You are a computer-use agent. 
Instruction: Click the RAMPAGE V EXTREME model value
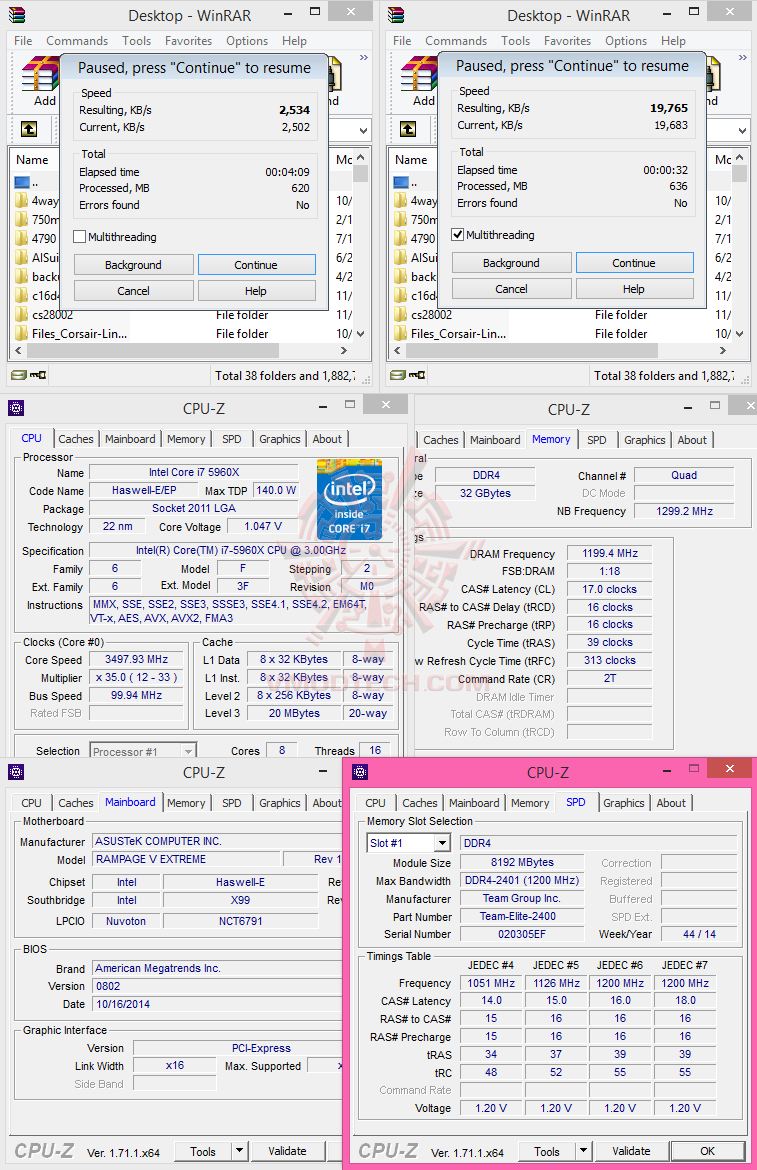184,859
